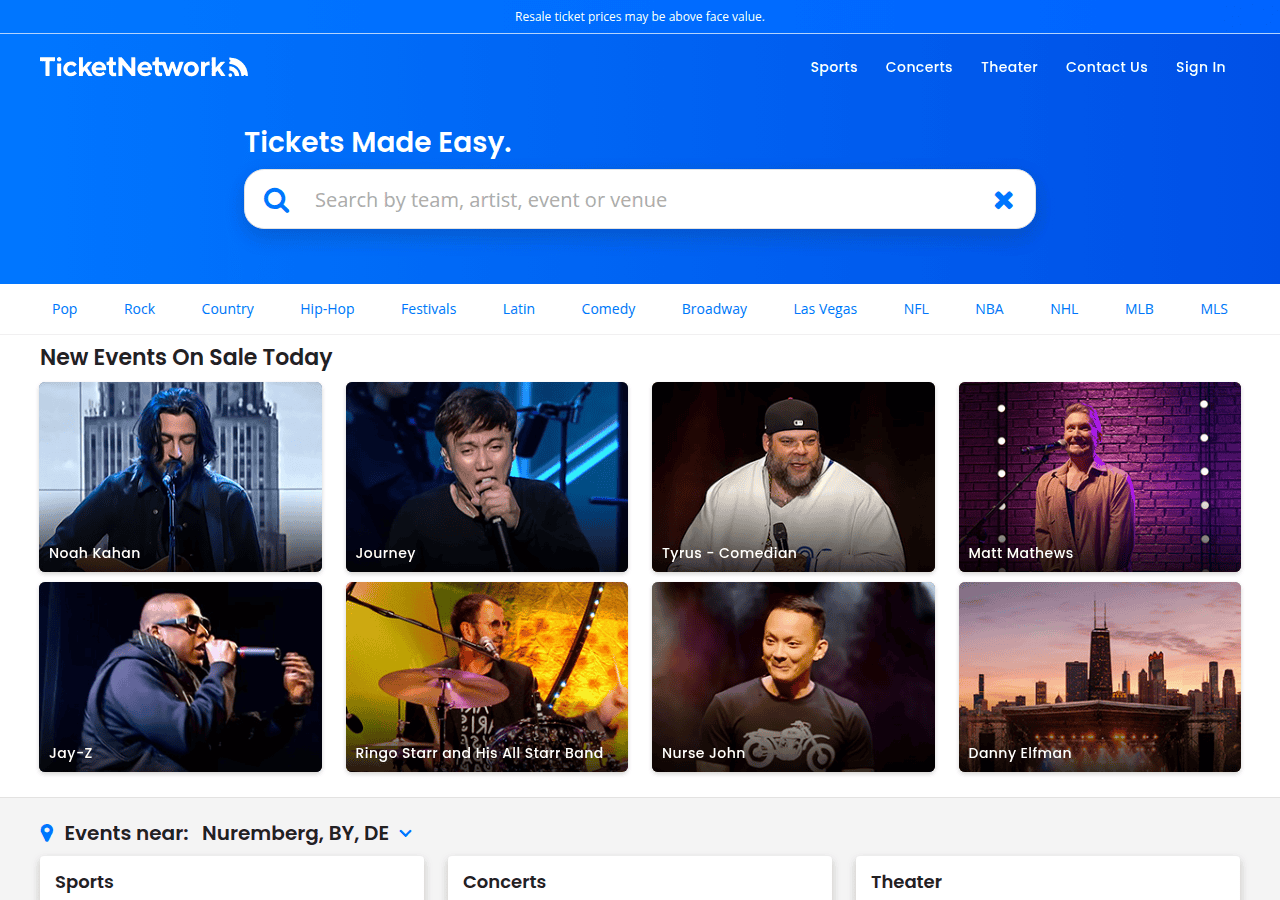The width and height of the screenshot is (1280, 900).
Task: Open the Comedy category
Action: [609, 309]
